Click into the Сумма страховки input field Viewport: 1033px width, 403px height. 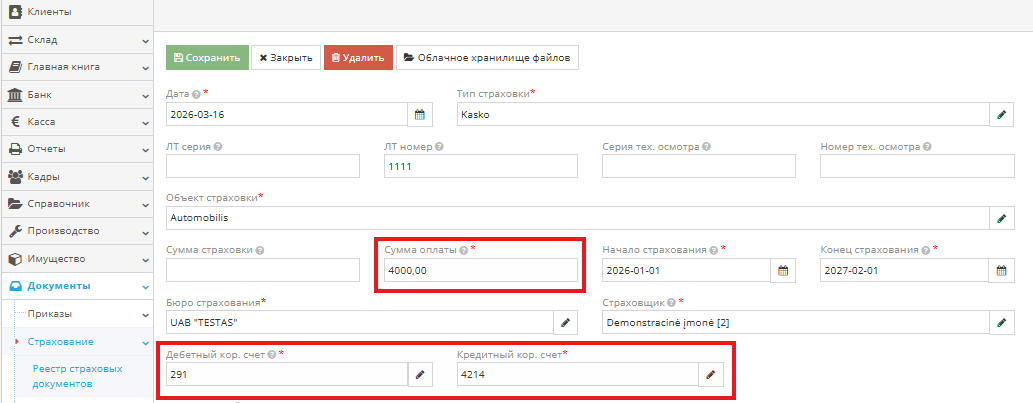coord(263,270)
